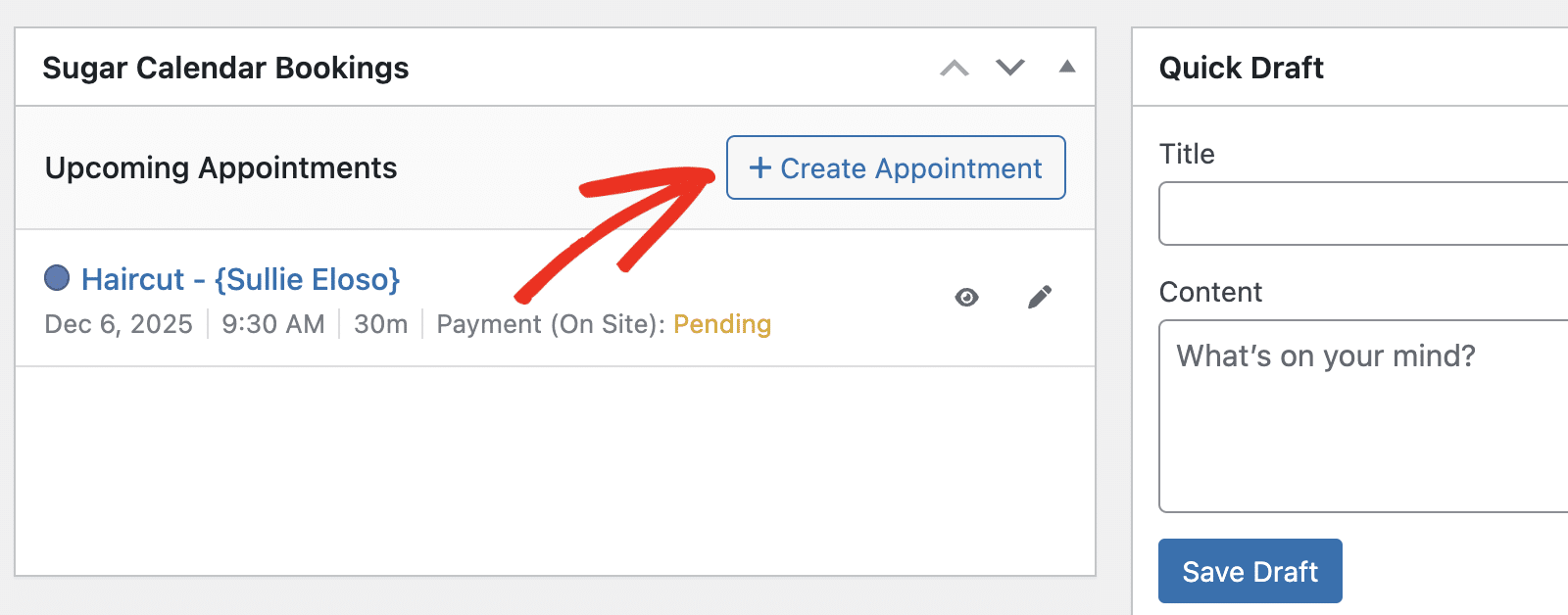Click the Upcoming Appointments heading
Viewport: 1568px width, 615px height.
click(x=220, y=167)
